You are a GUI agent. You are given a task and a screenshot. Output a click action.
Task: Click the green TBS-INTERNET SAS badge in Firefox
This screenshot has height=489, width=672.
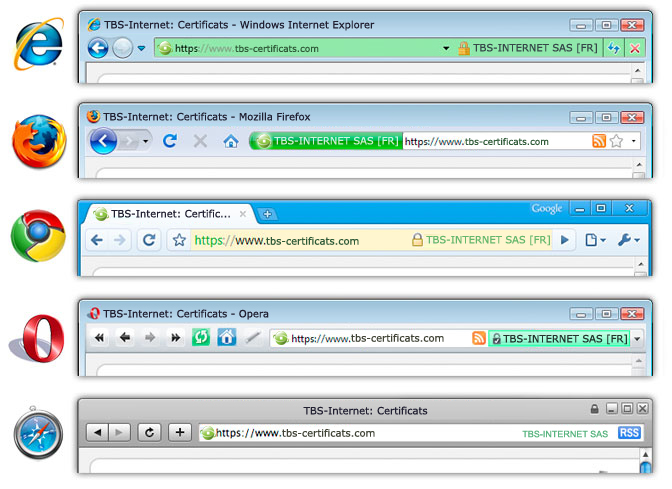coord(327,141)
